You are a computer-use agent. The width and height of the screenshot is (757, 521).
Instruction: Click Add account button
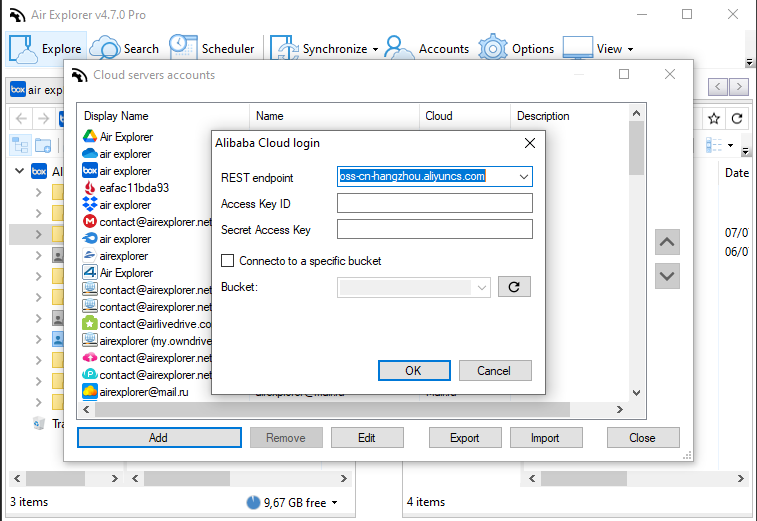pos(159,437)
